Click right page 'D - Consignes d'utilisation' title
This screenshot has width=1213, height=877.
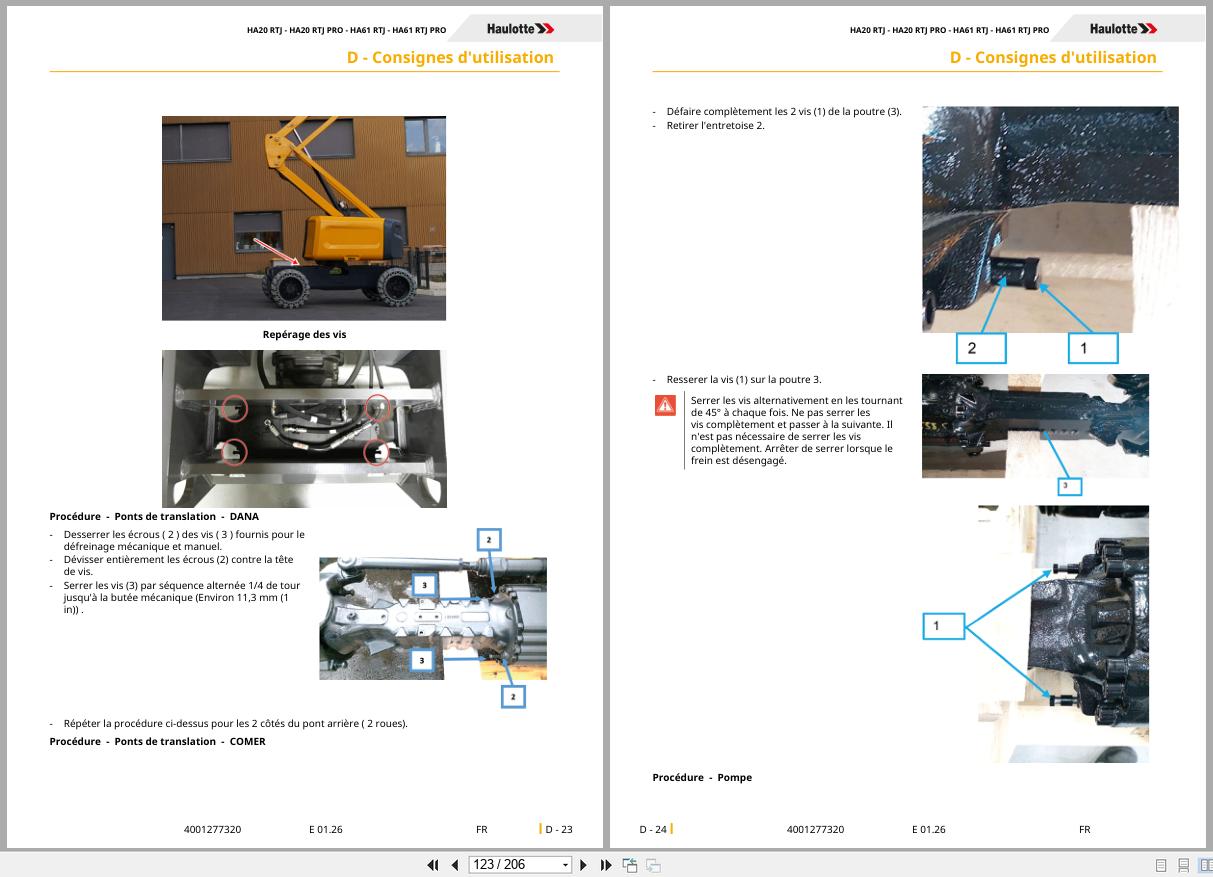coord(1053,57)
